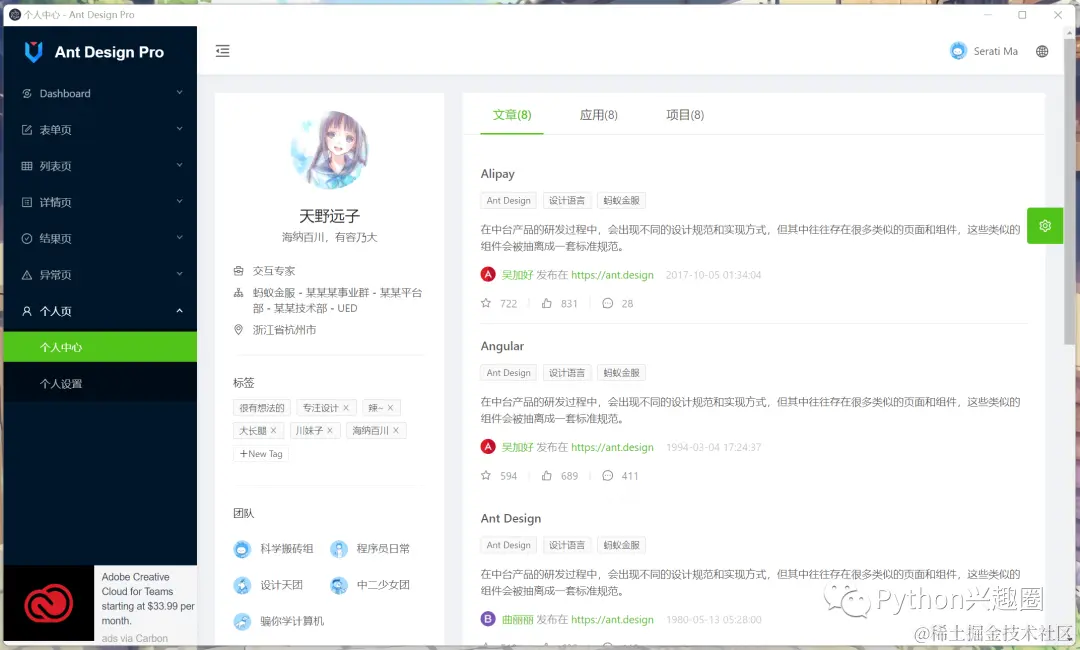Switch to the 应用(8) tab

(597, 114)
